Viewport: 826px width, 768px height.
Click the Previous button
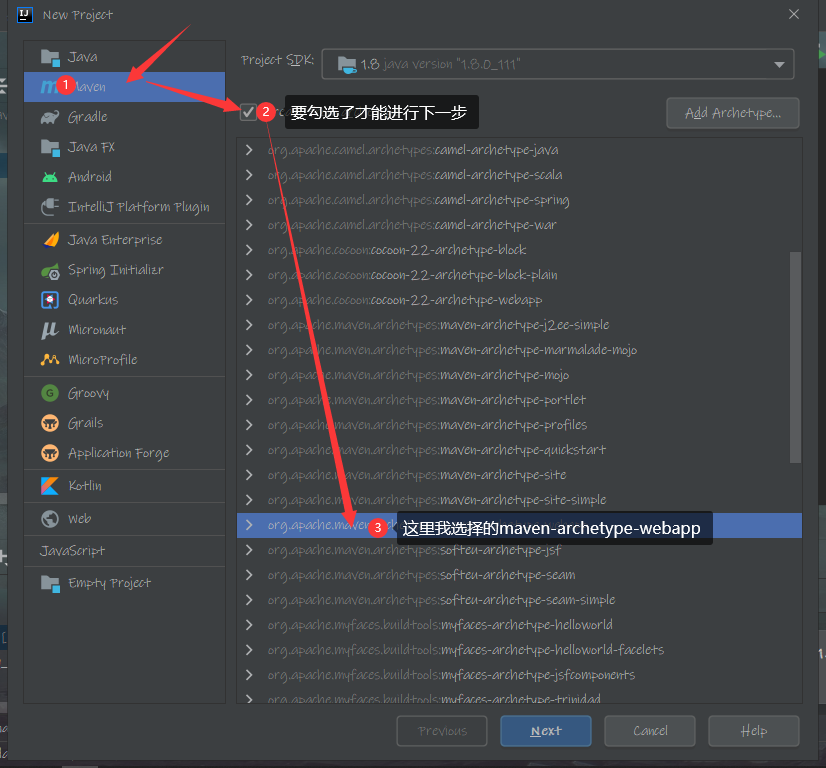pyautogui.click(x=442, y=731)
